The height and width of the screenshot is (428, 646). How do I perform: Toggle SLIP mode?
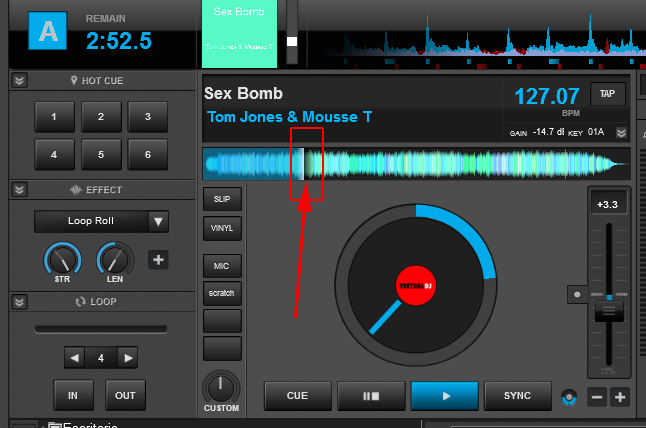coord(222,199)
